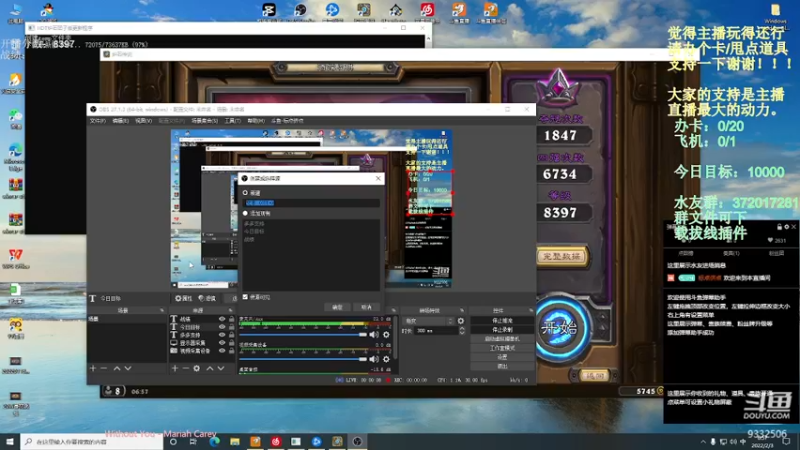The width and height of the screenshot is (800, 450).
Task: Click 确定 to confirm the source dialog
Action: 337,307
